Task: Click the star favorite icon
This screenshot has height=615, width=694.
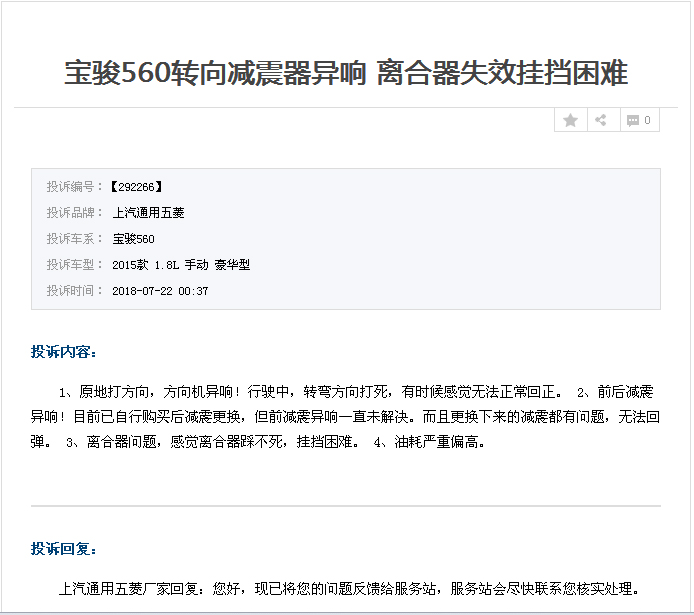Action: click(571, 120)
